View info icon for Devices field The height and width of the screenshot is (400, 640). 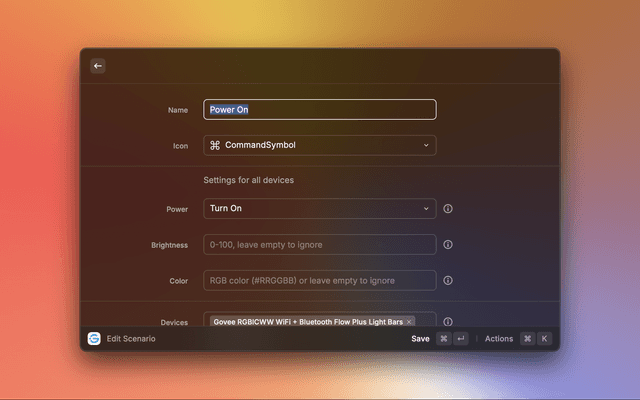pyautogui.click(x=448, y=322)
